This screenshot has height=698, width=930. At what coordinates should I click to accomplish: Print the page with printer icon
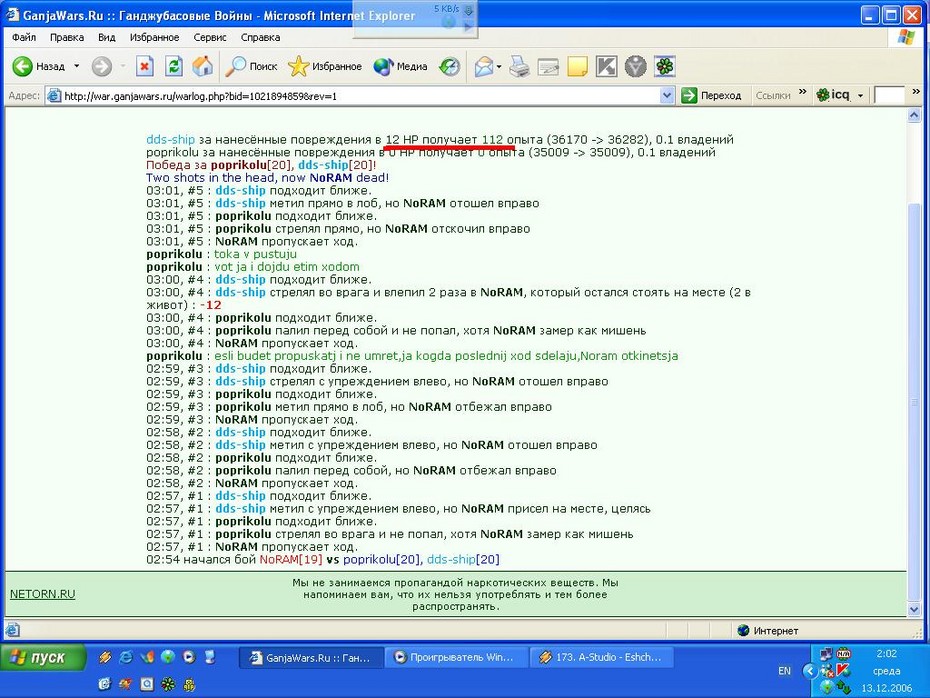click(x=520, y=66)
